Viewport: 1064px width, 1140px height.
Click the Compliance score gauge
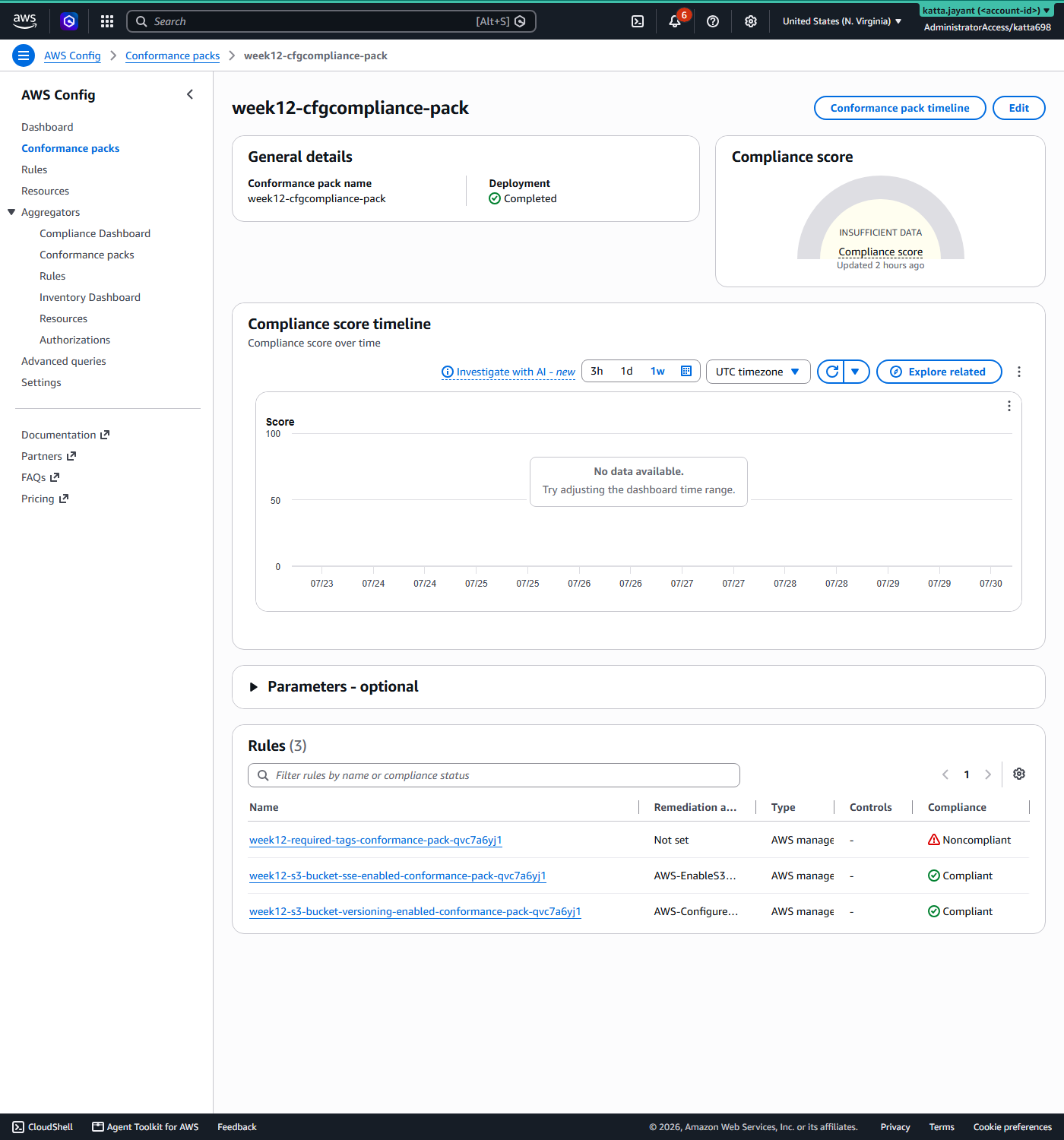880,217
